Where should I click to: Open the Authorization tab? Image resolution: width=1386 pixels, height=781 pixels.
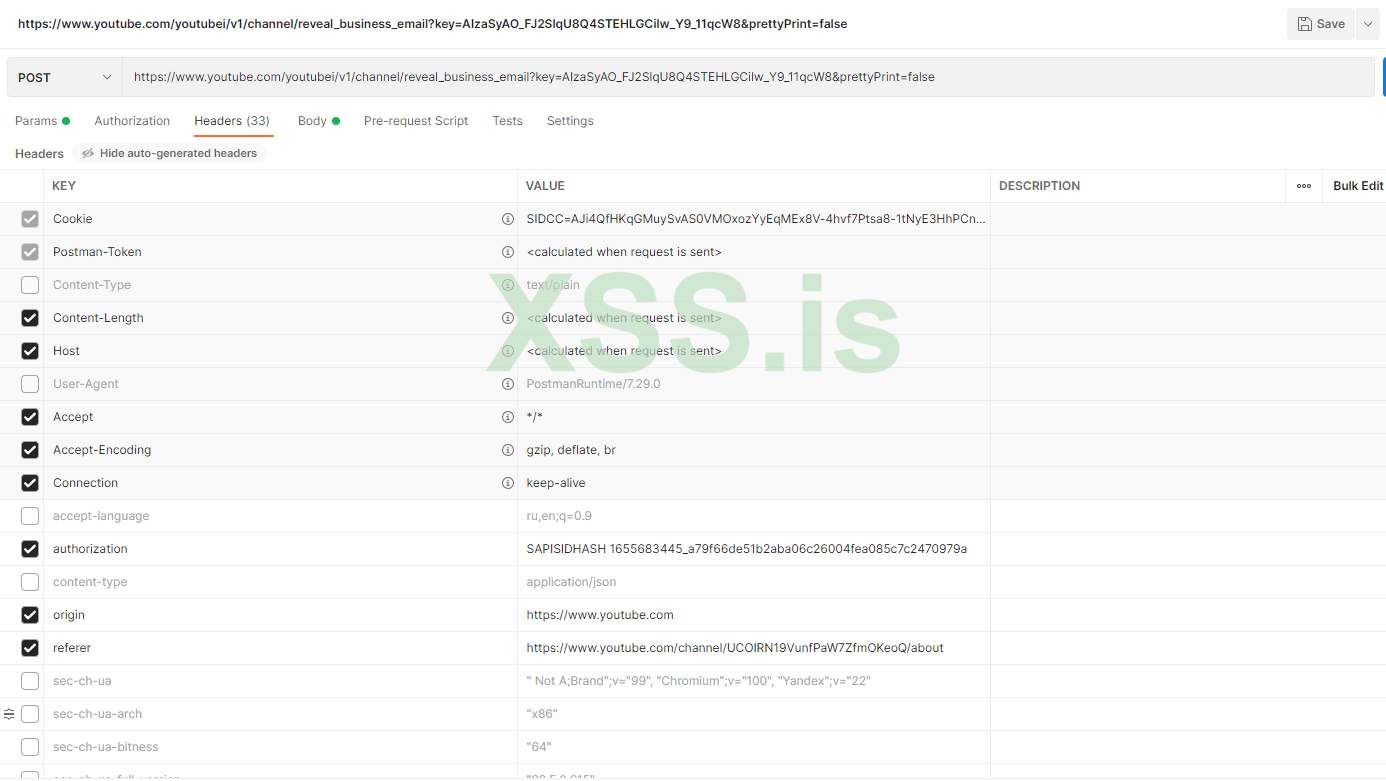(x=132, y=121)
